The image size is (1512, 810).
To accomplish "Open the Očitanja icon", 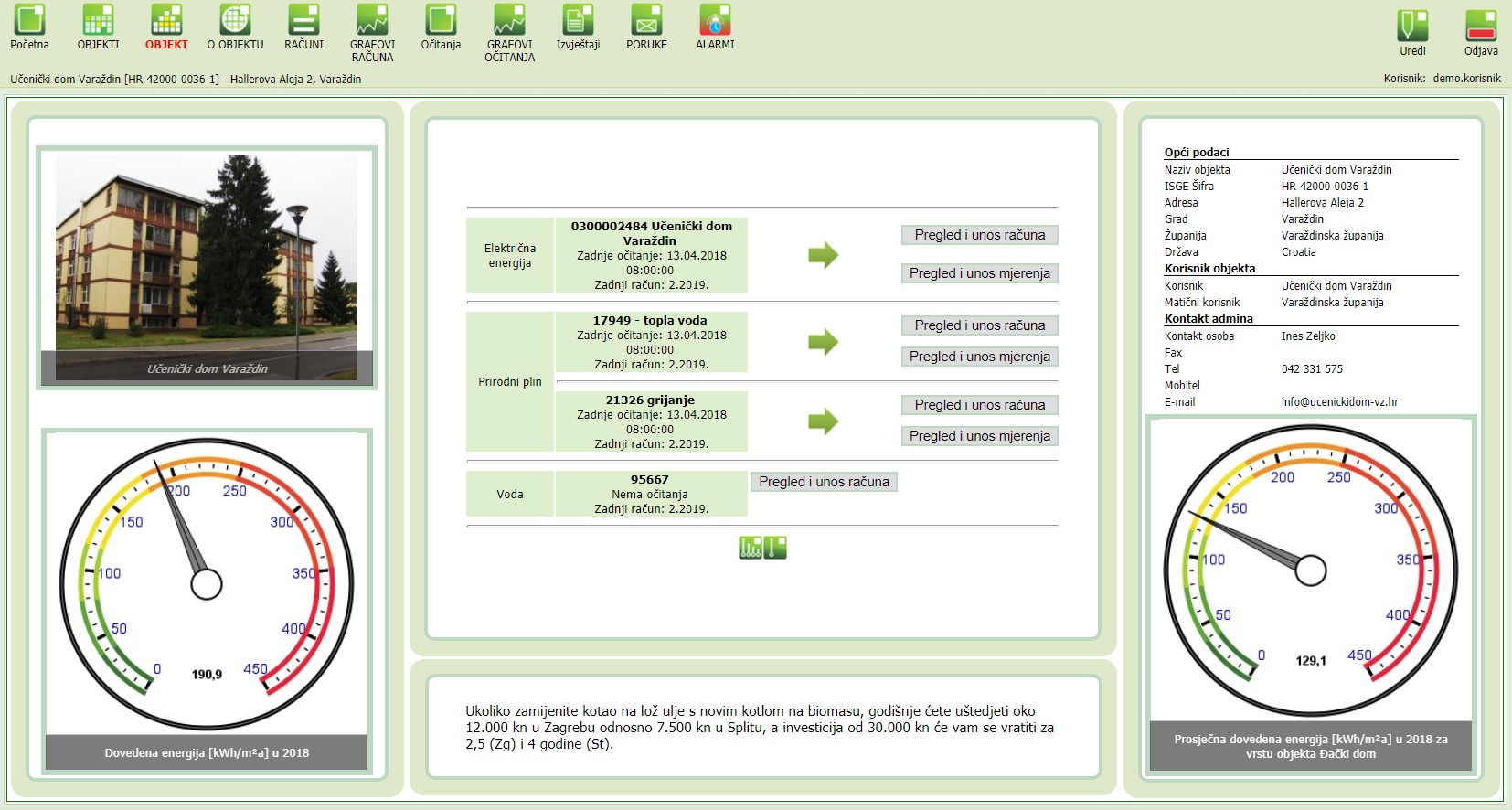I will click(x=441, y=20).
